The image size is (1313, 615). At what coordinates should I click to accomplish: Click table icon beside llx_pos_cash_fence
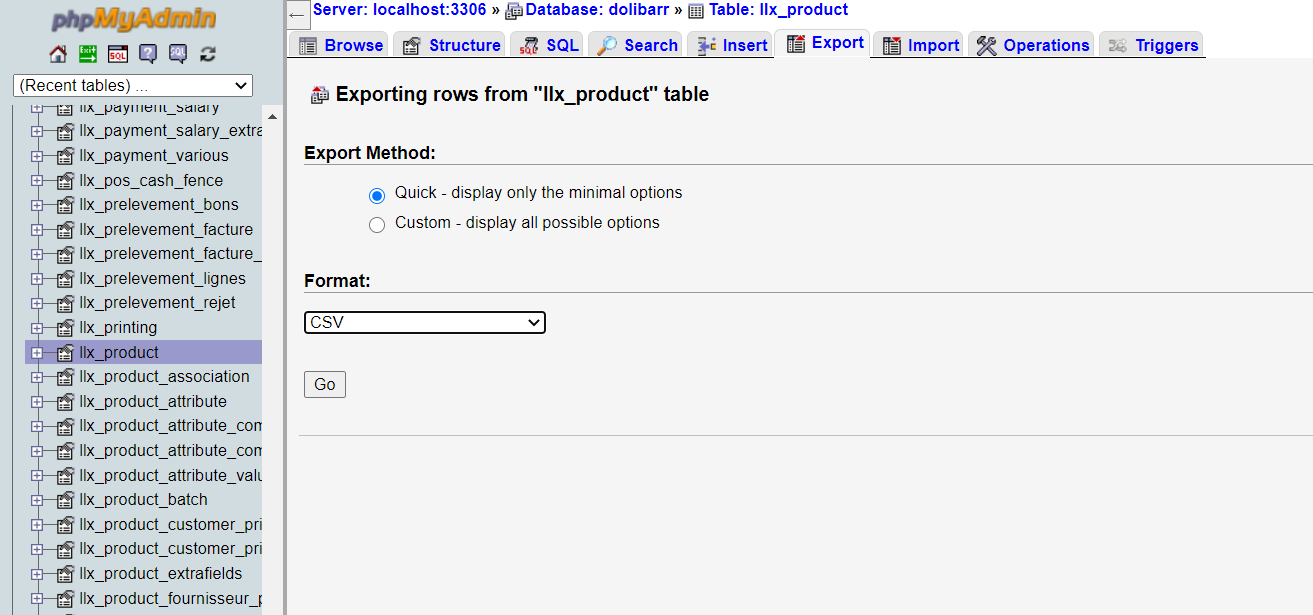(65, 181)
